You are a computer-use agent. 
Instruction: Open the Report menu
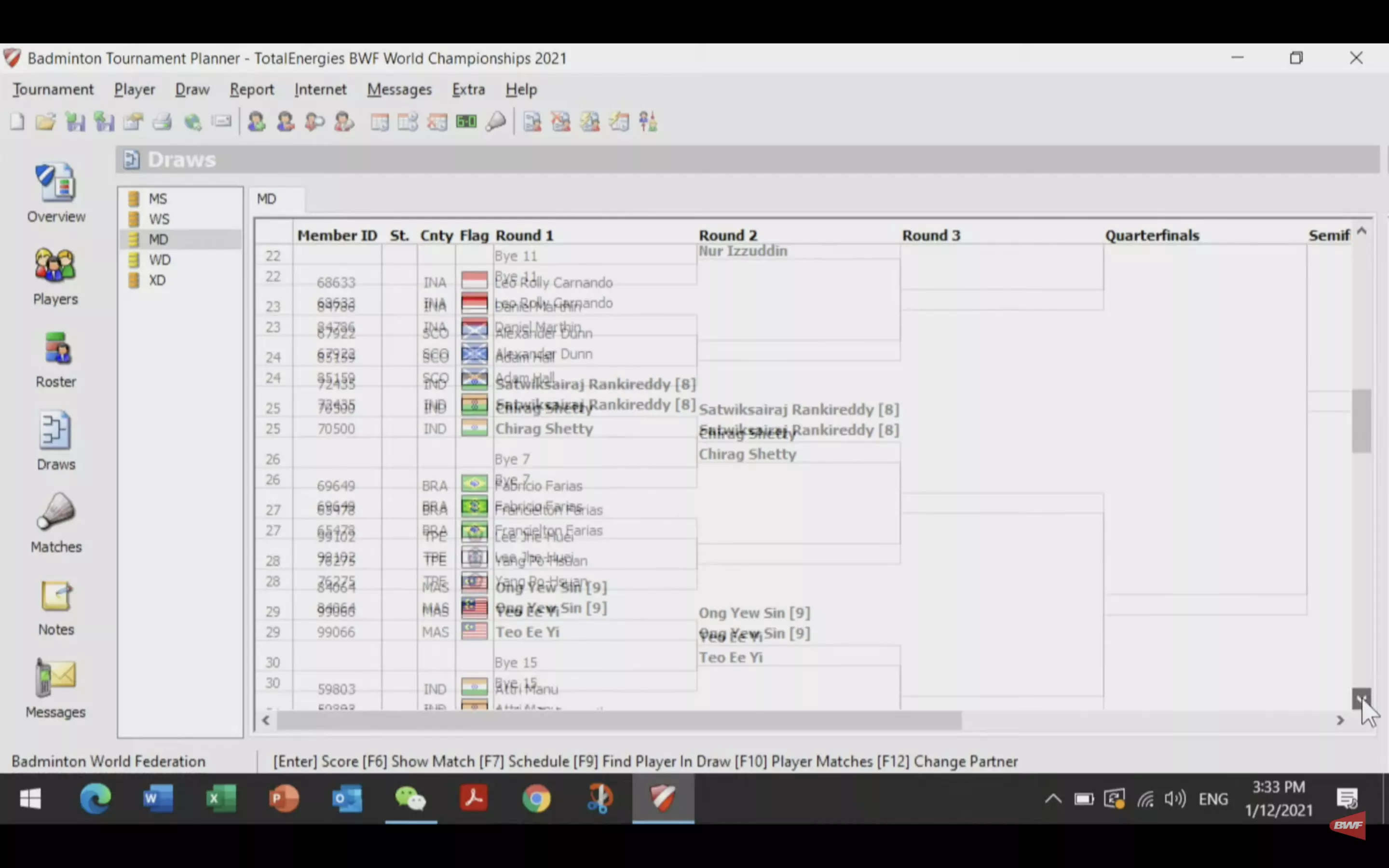pyautogui.click(x=251, y=90)
